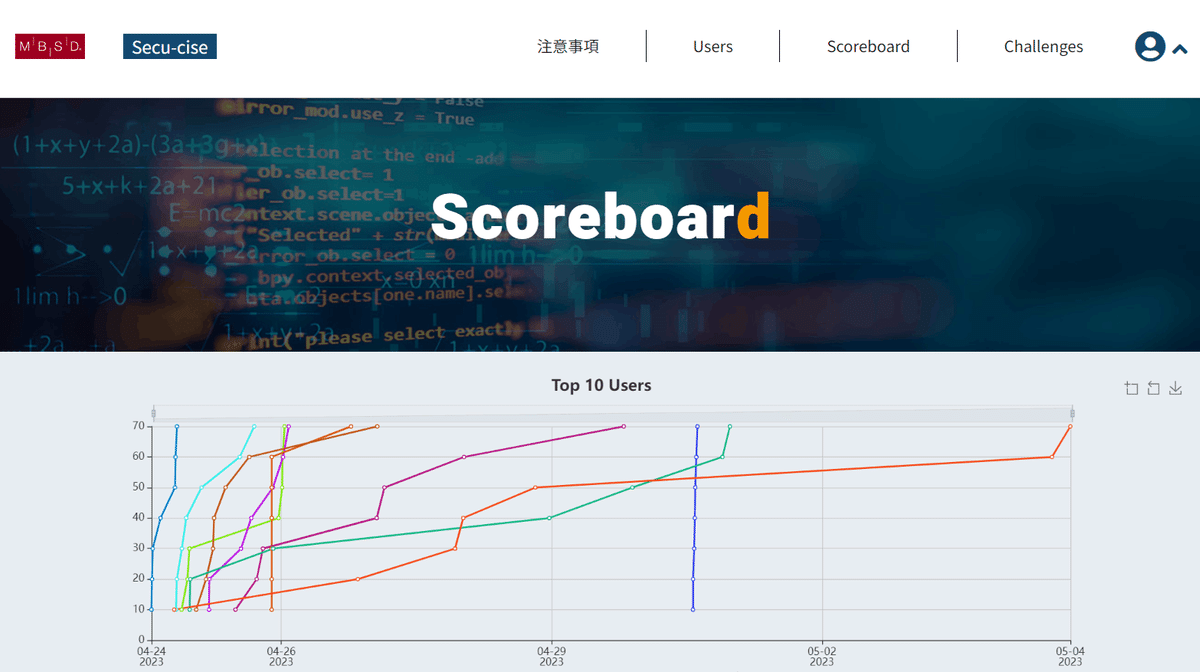The height and width of the screenshot is (672, 1200).
Task: Click the 05-04 2023 axis label
Action: click(1072, 655)
